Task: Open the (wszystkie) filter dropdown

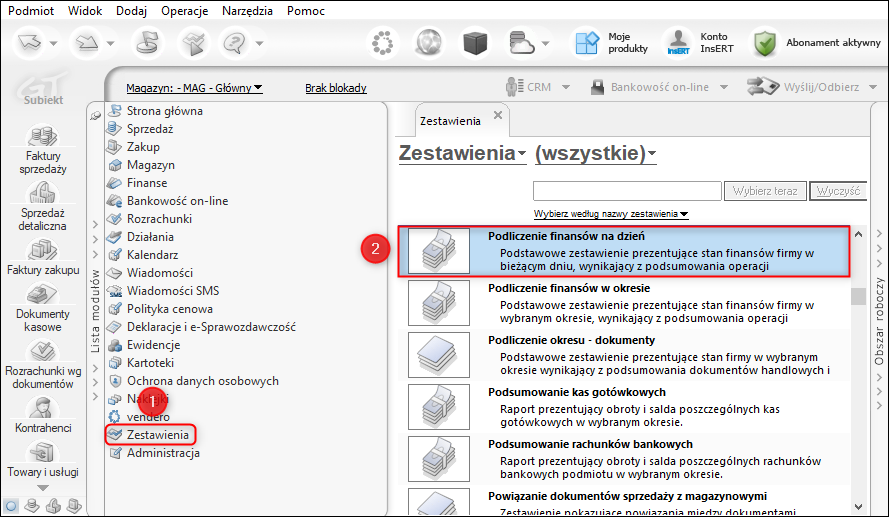Action: pos(595,153)
